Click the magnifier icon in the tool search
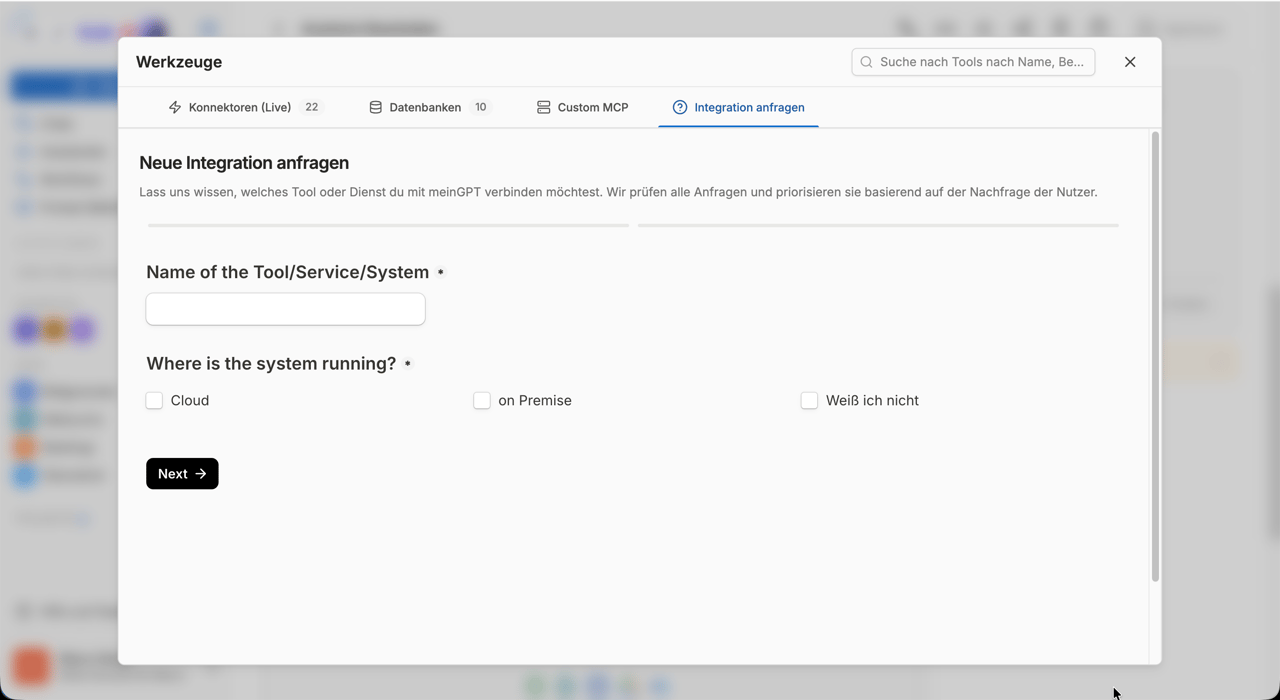This screenshot has height=700, width=1280. click(x=867, y=62)
